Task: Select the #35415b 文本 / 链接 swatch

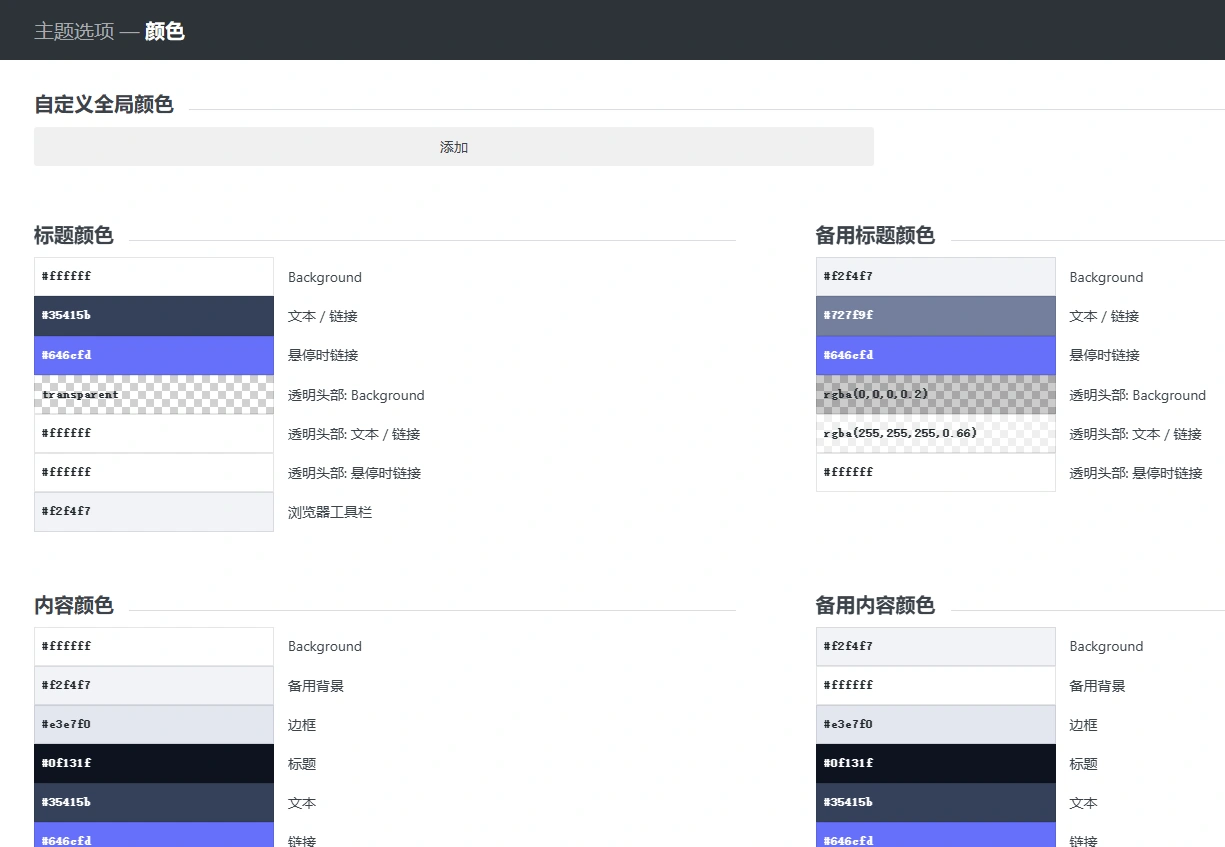Action: [153, 316]
